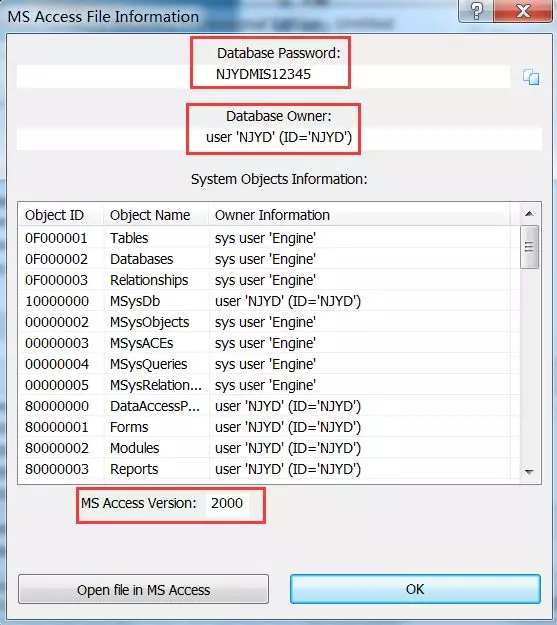Click the scroll up arrow in objects list

coord(529,214)
